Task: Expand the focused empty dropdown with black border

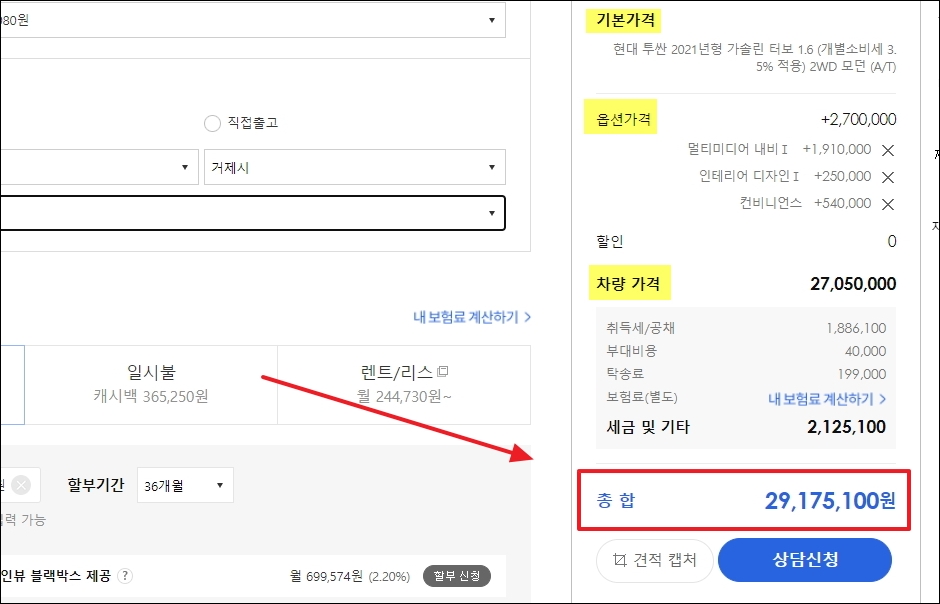Action: [x=252, y=213]
